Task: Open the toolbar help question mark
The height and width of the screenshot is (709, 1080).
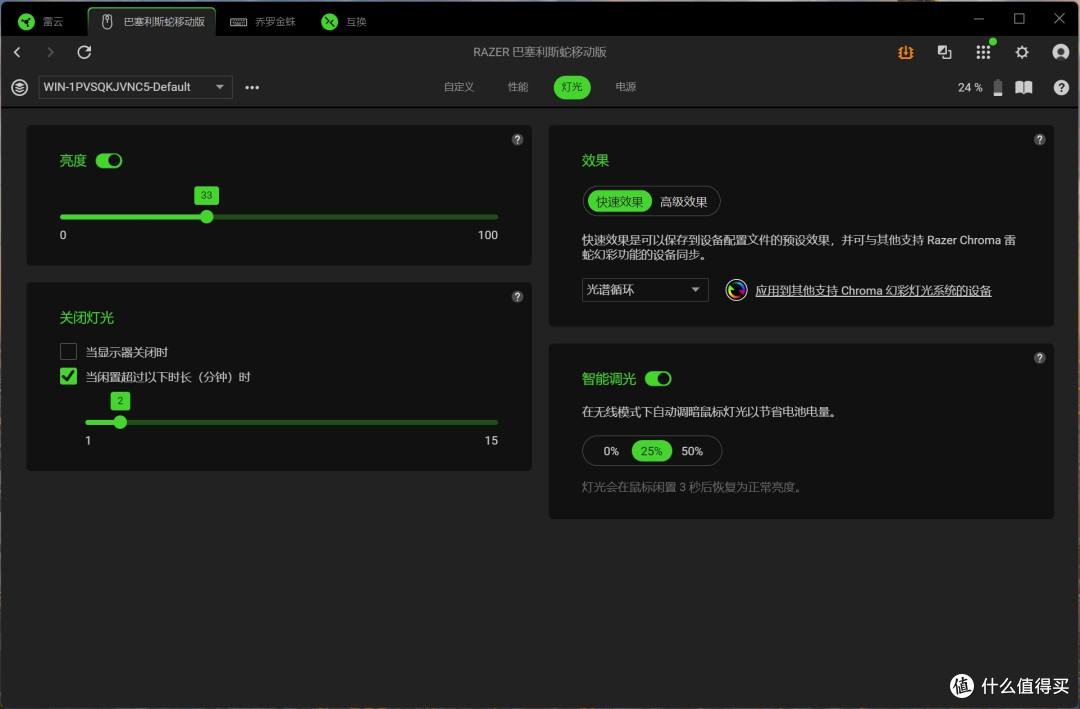Action: (1061, 88)
